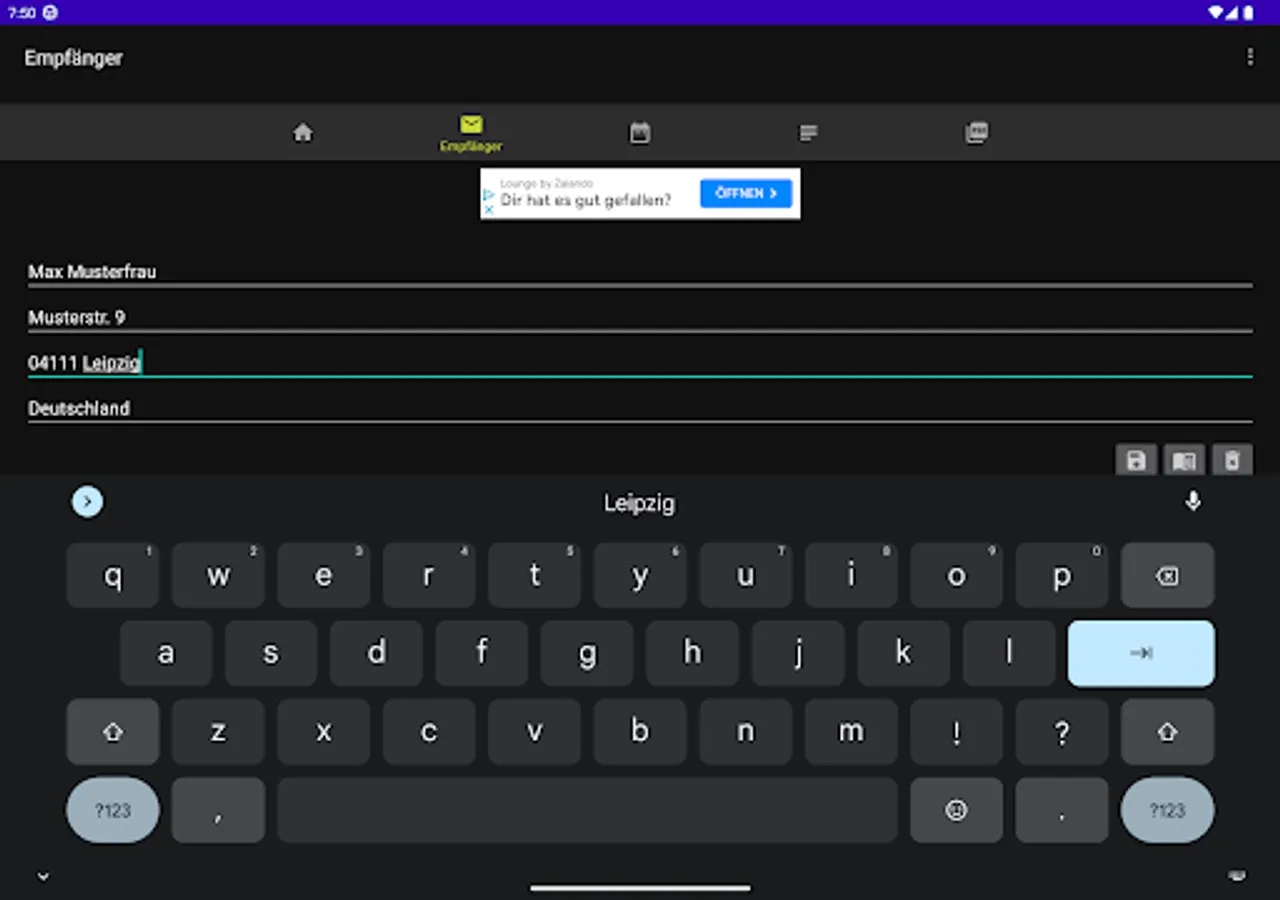
Task: Tap the q key
Action: point(113,576)
